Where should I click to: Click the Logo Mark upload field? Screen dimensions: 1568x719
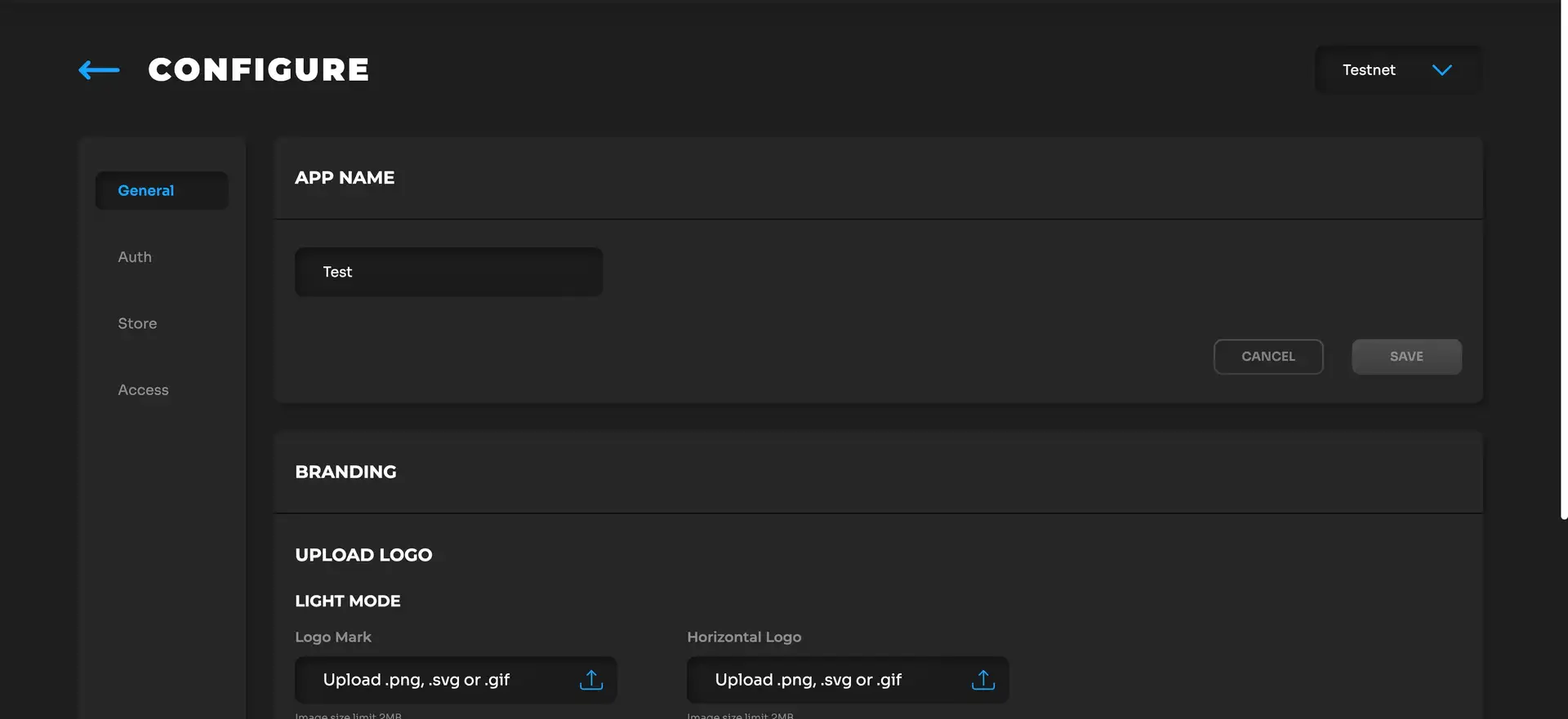coord(433,680)
